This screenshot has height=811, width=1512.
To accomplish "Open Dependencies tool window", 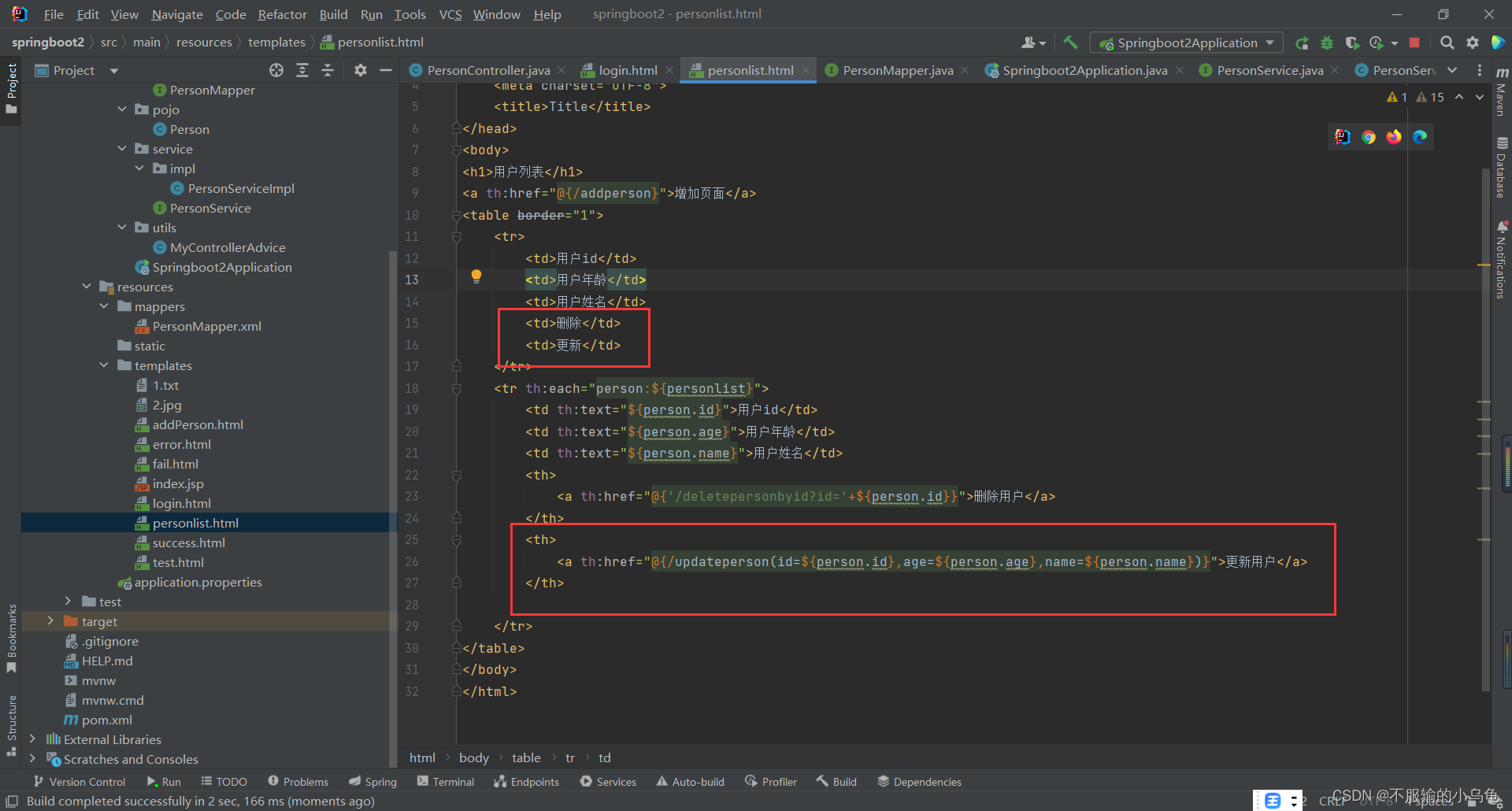I will pos(919,782).
